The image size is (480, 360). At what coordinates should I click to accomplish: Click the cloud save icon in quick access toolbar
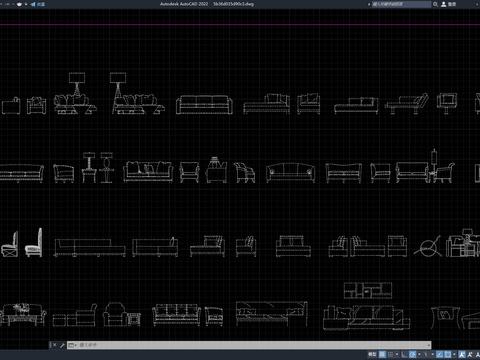coord(19,4)
